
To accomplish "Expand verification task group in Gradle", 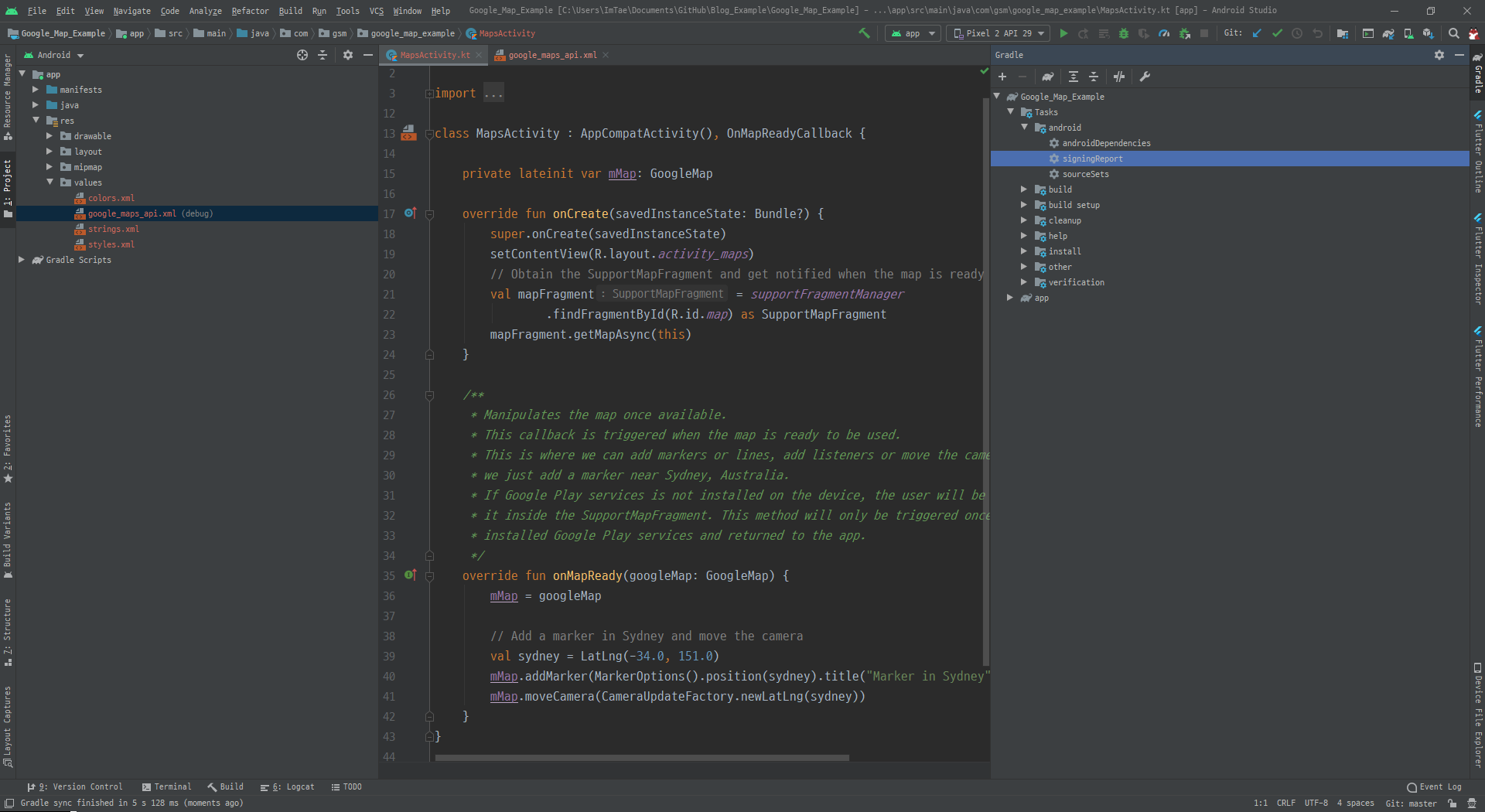I will pos(1024,282).
